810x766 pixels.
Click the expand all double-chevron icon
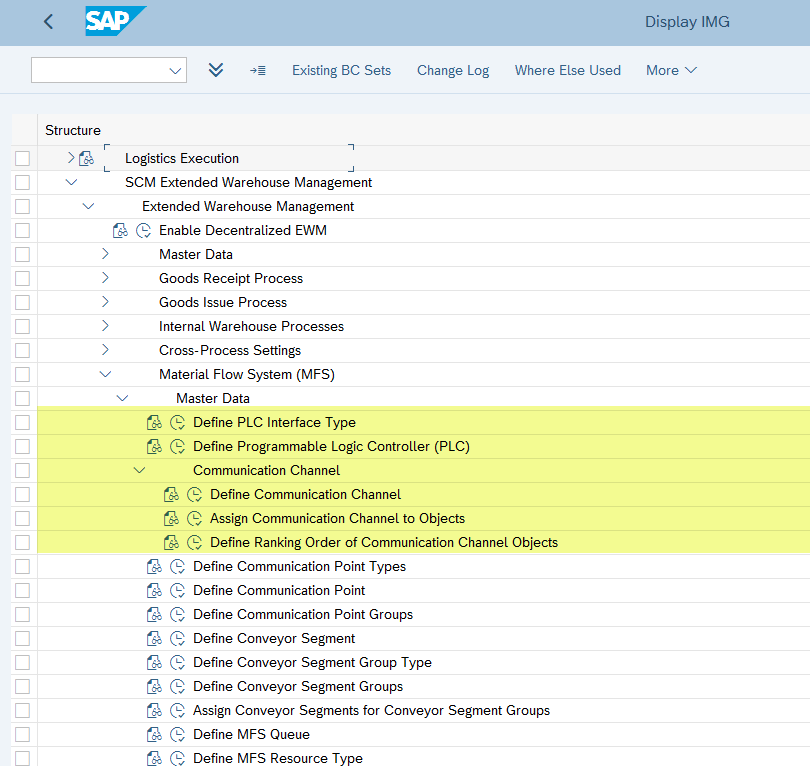point(216,70)
